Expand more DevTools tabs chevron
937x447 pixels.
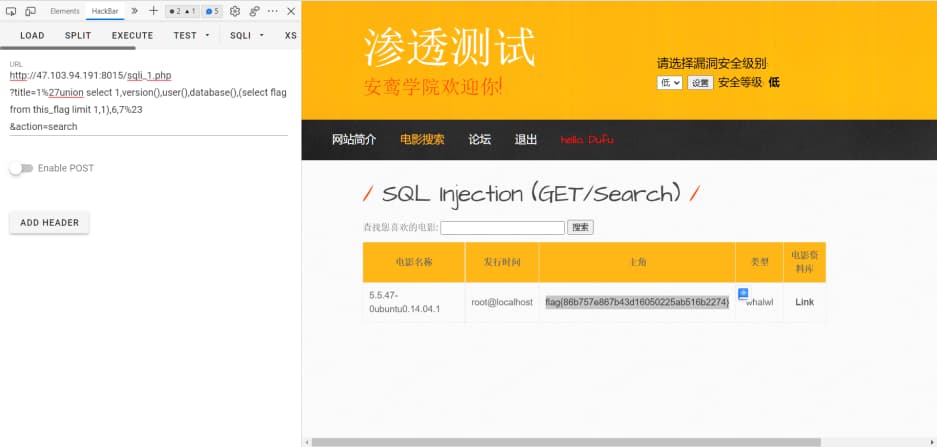(134, 11)
